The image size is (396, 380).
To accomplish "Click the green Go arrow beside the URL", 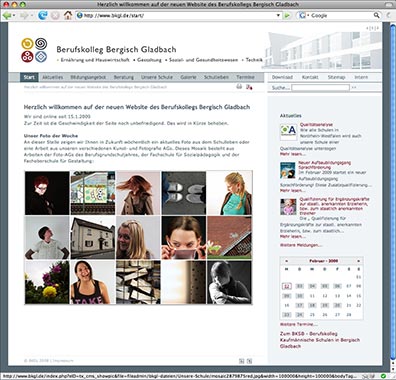I will click(x=286, y=15).
